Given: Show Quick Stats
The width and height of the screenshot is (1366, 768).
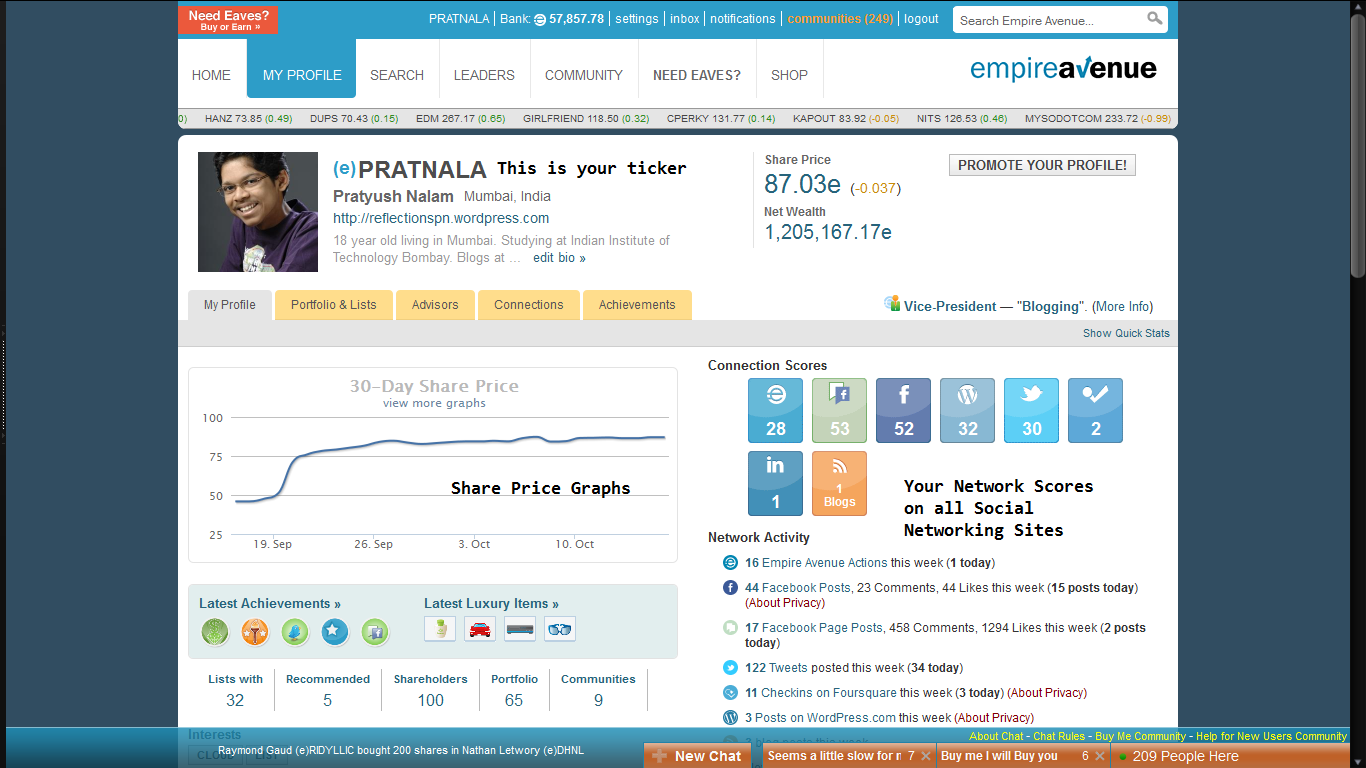Looking at the screenshot, I should click(x=1126, y=333).
